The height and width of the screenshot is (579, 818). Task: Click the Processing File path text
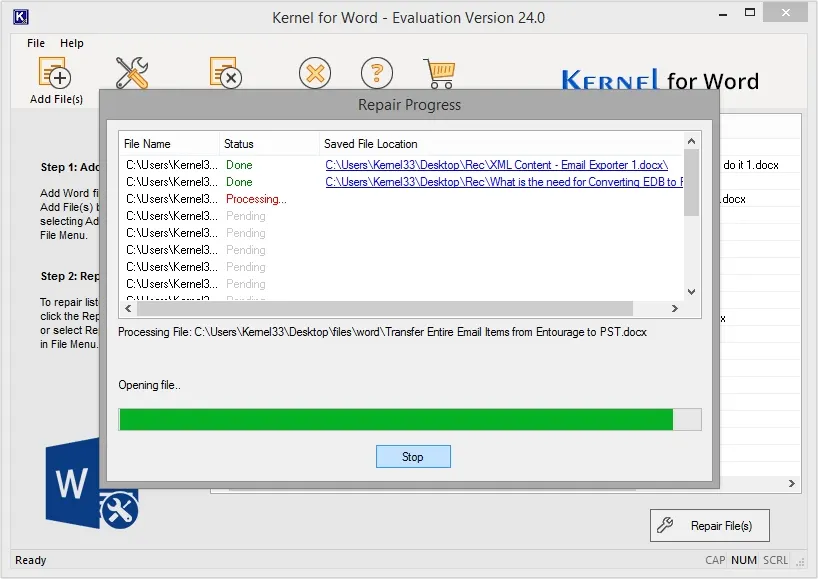382,332
